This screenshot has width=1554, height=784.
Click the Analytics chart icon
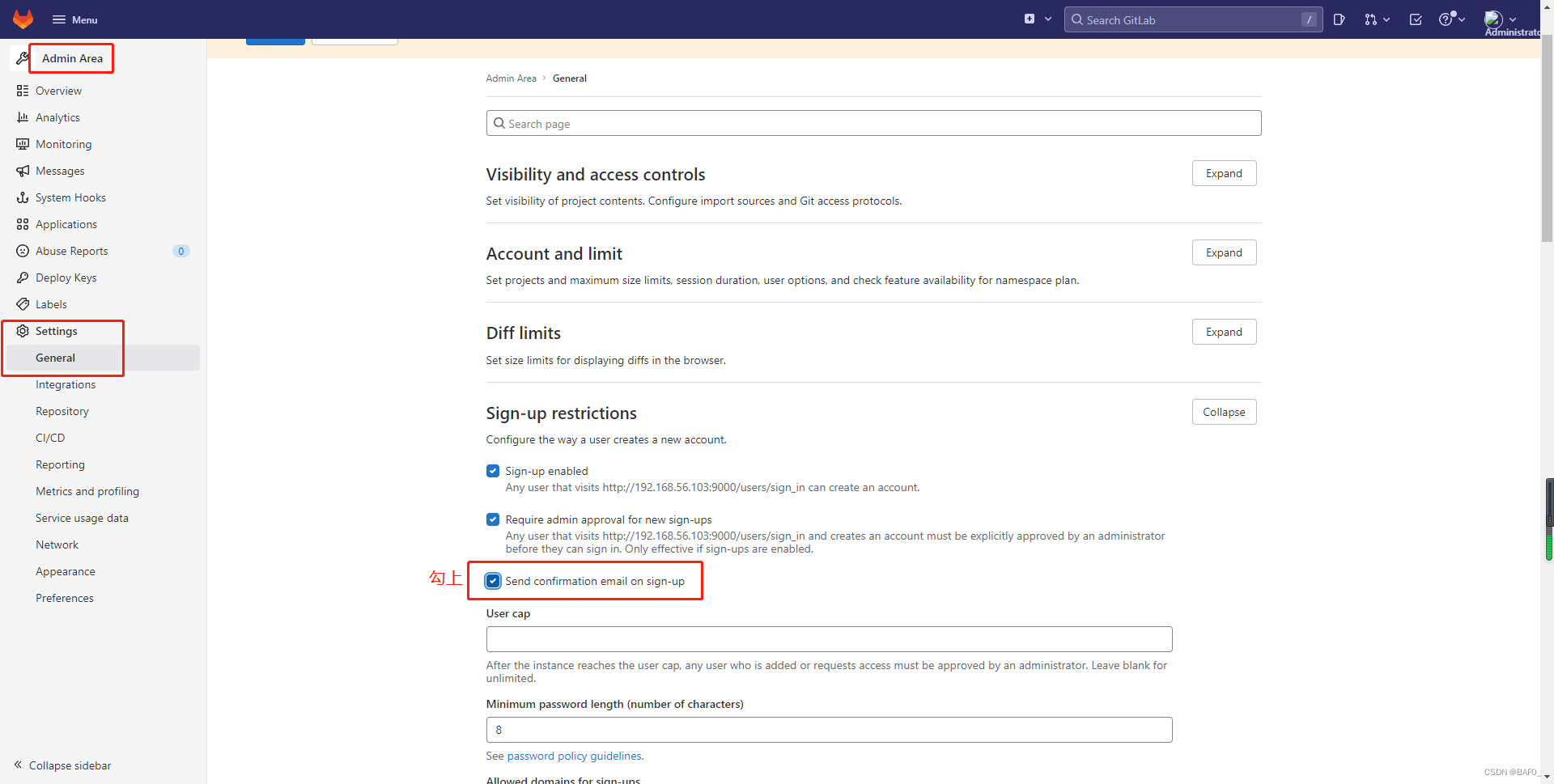click(x=23, y=117)
